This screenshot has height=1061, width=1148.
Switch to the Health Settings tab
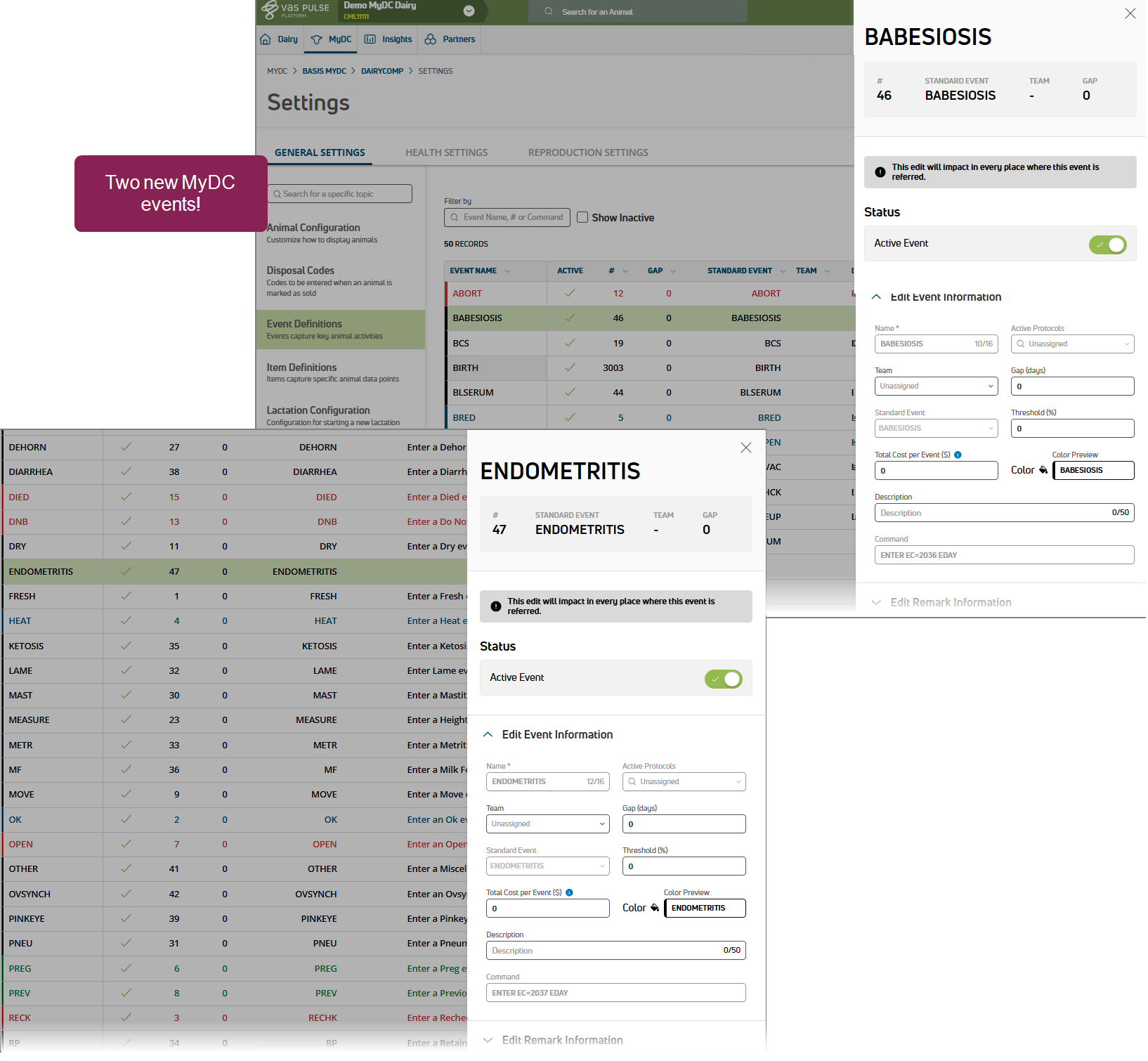tap(446, 152)
